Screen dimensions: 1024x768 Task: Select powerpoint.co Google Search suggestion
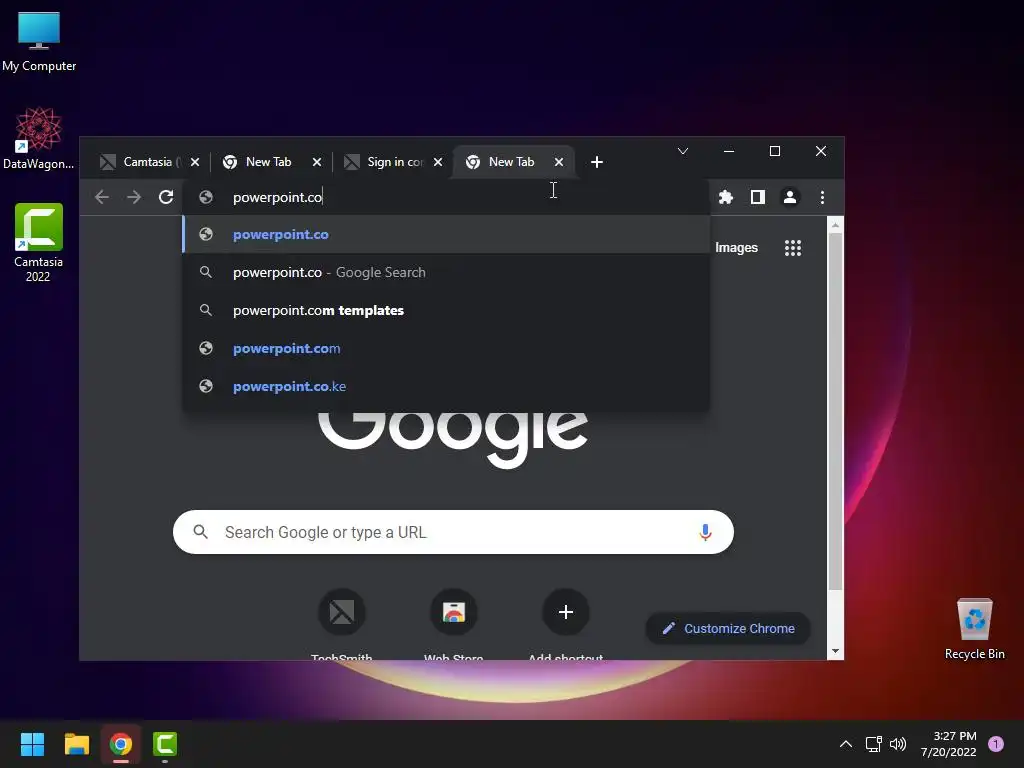click(446, 272)
